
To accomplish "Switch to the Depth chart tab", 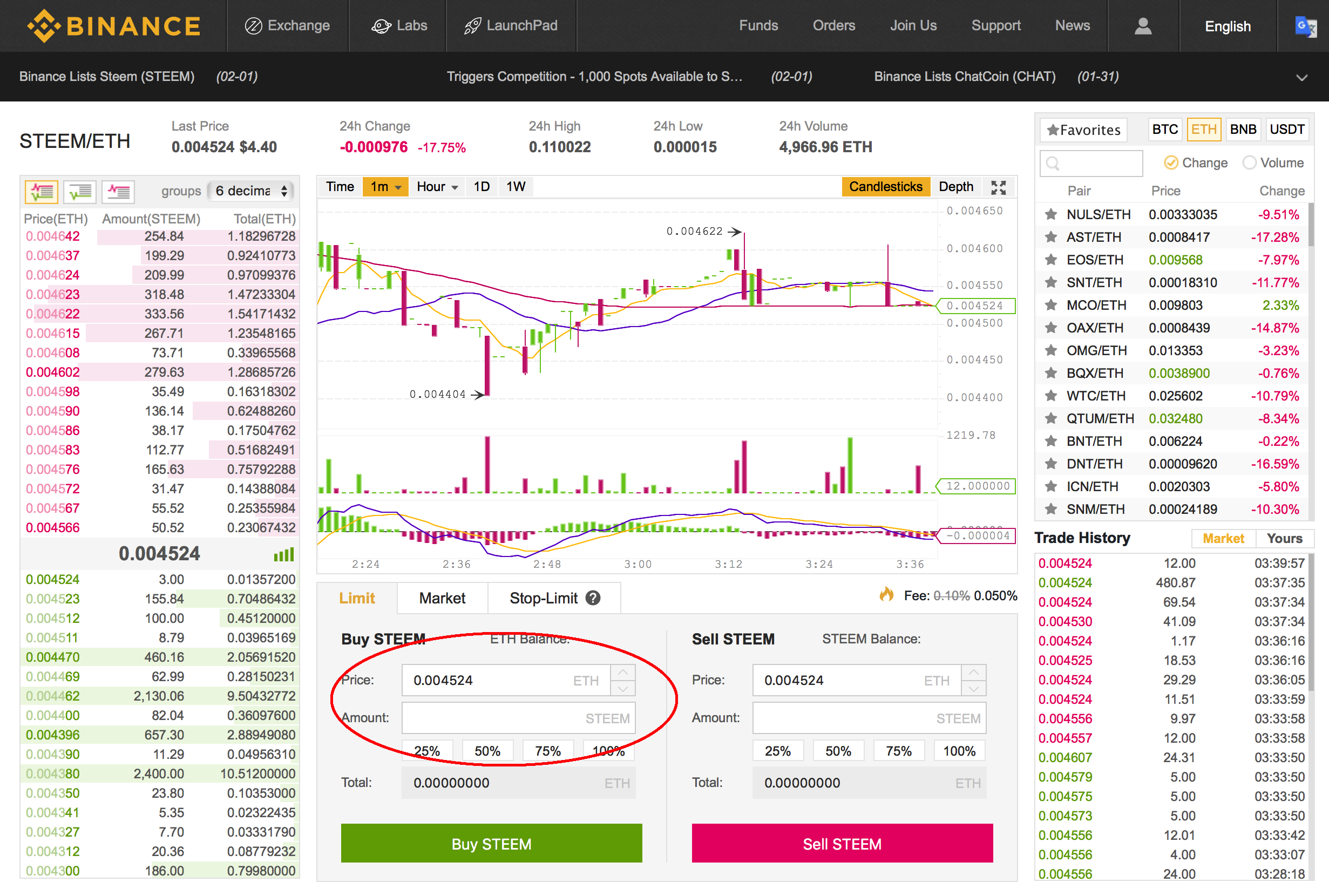I will coord(955,187).
